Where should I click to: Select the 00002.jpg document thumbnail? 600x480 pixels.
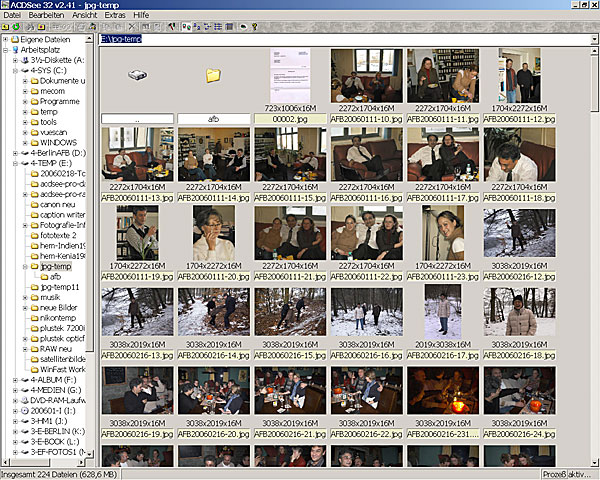tap(289, 75)
